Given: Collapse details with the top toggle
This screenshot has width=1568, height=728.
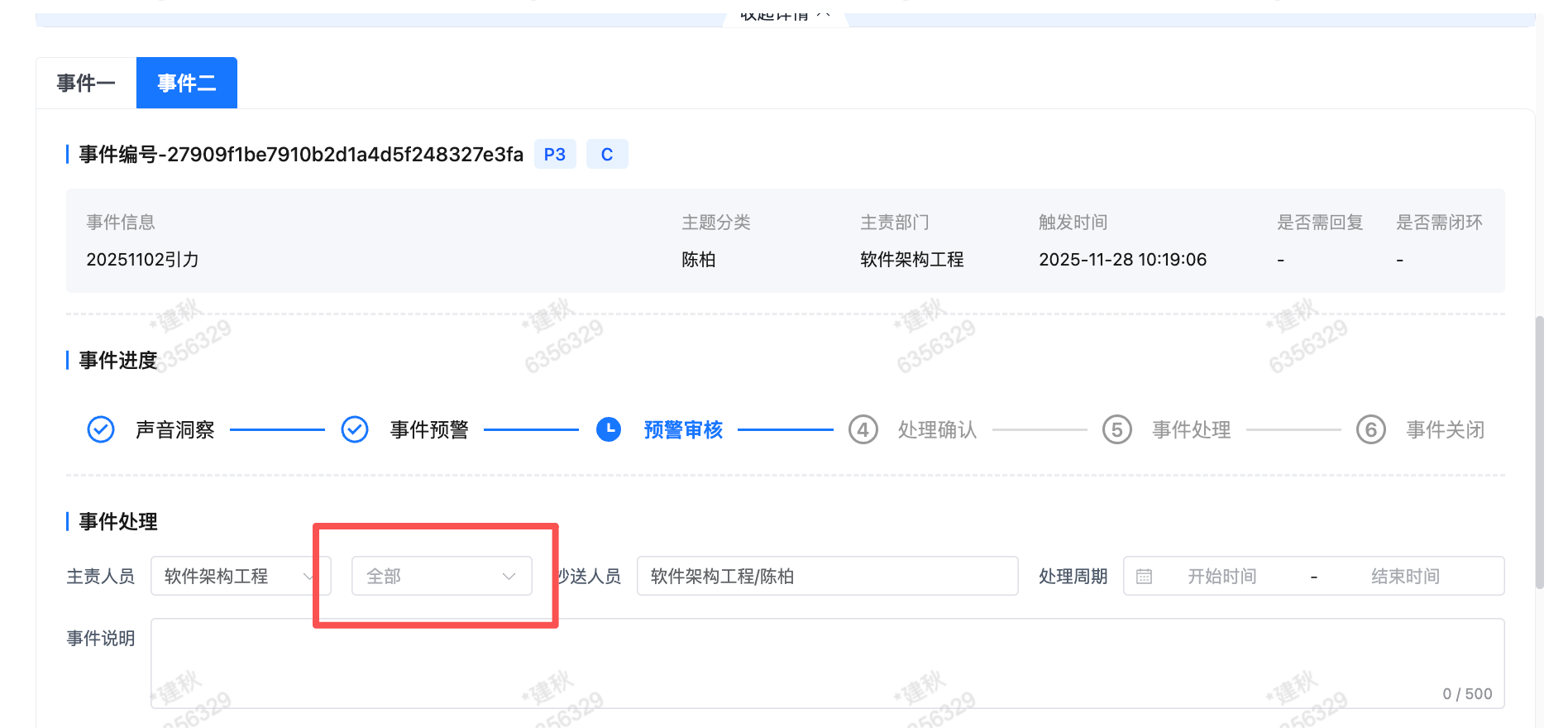Looking at the screenshot, I should [784, 16].
